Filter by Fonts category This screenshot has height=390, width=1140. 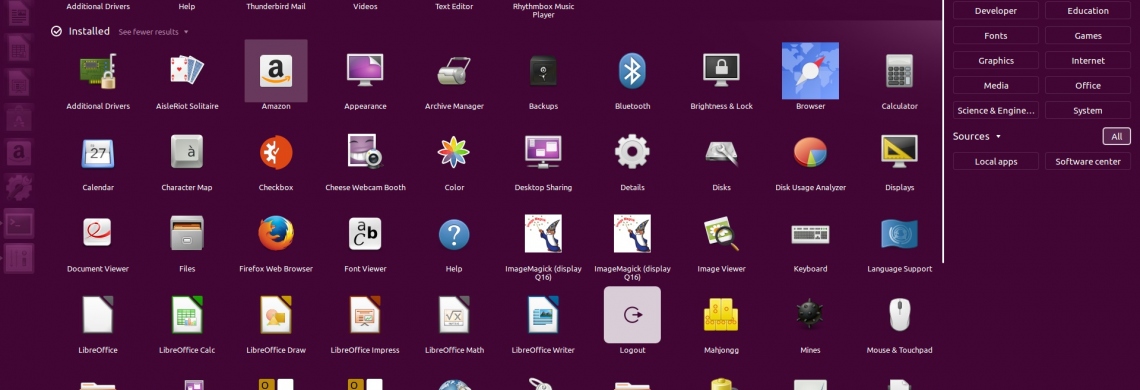(995, 36)
